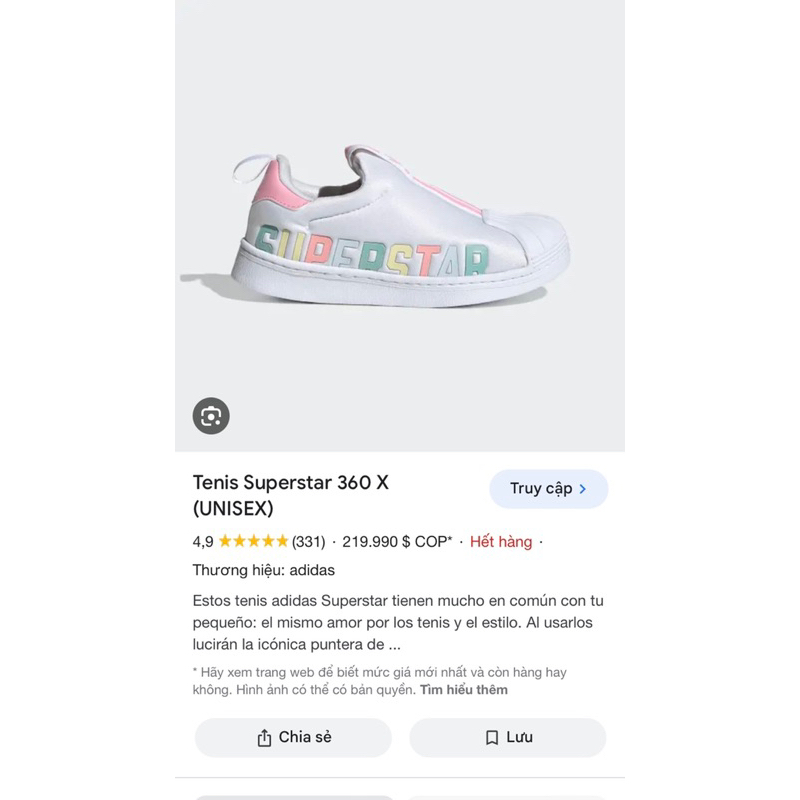Click the first gold star in the rating
Image resolution: width=800 pixels, height=800 pixels.
[x=226, y=541]
